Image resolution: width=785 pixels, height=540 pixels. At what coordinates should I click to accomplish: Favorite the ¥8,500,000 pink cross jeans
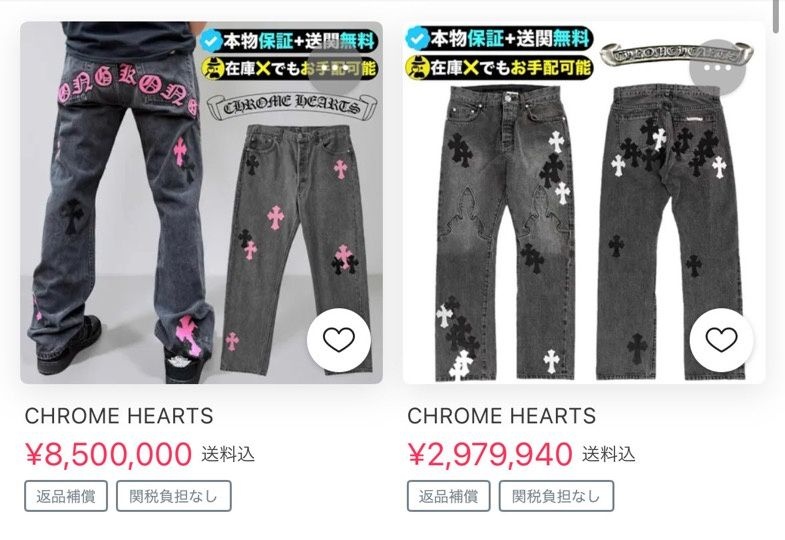pyautogui.click(x=339, y=340)
